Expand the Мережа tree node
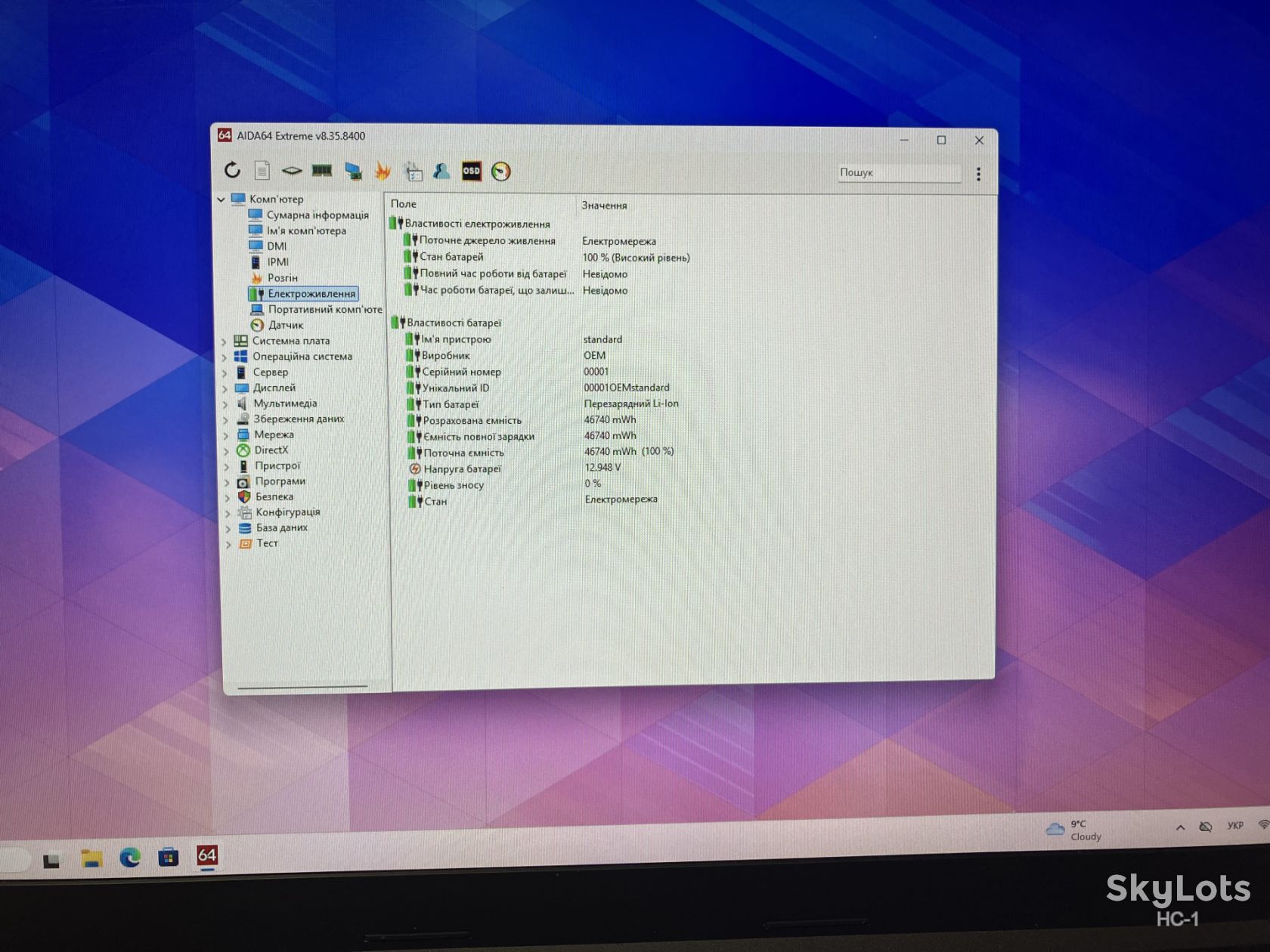The image size is (1270, 952). [225, 436]
